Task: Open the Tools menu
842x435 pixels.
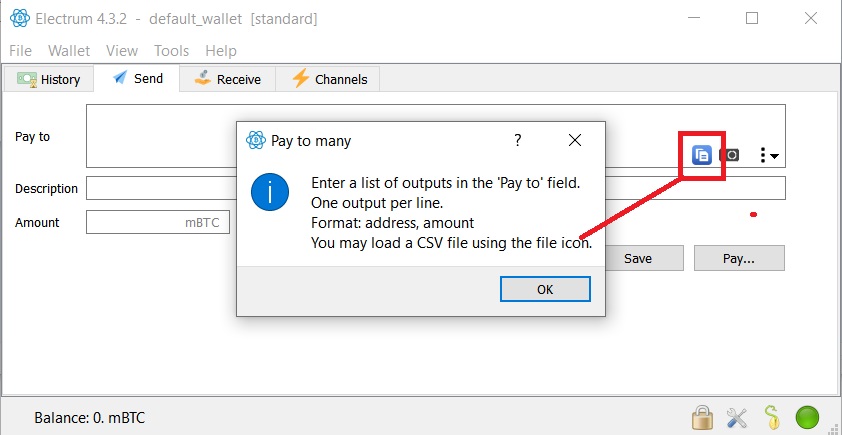Action: pyautogui.click(x=171, y=51)
